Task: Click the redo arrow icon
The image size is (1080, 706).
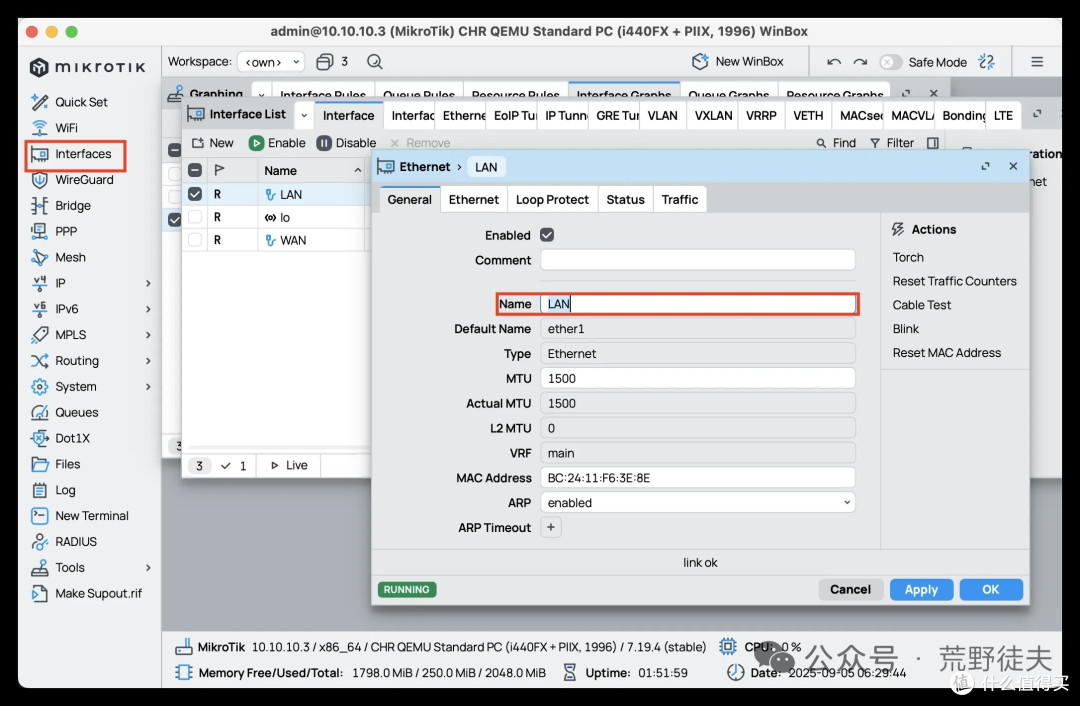Action: [860, 62]
